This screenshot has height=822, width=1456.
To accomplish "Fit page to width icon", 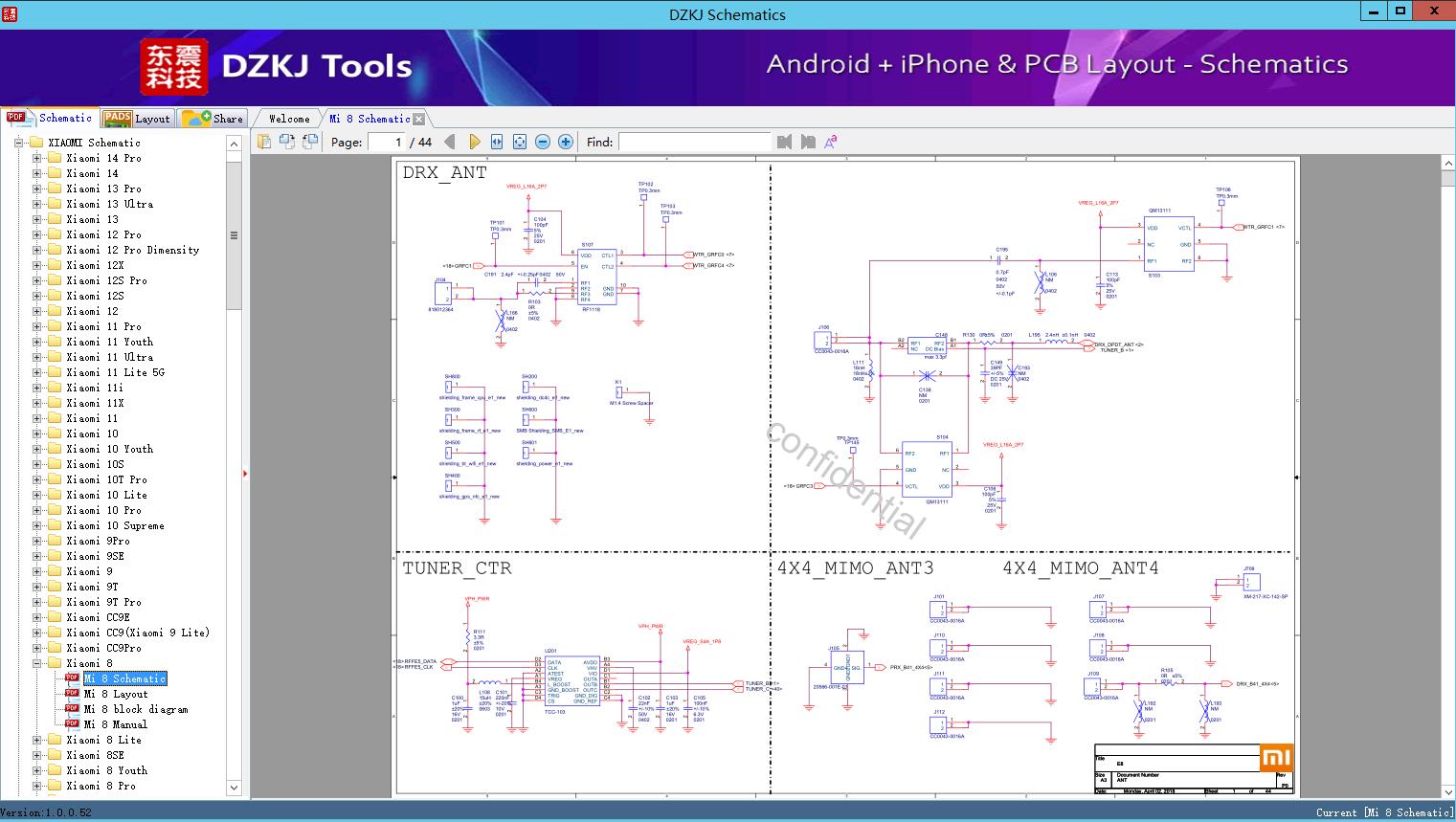I will pos(497,142).
